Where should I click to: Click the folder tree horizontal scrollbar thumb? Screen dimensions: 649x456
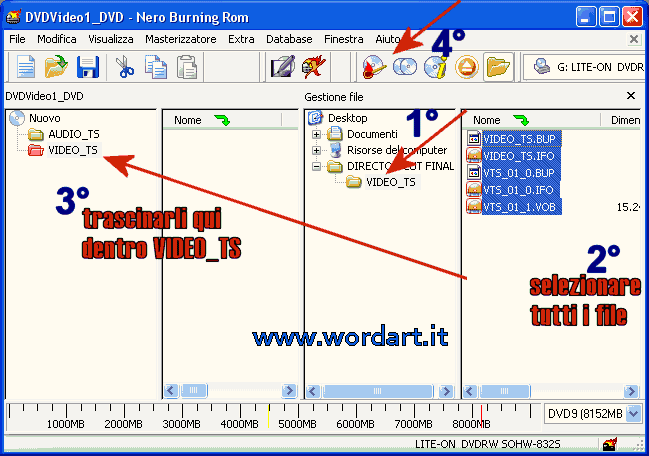click(377, 391)
